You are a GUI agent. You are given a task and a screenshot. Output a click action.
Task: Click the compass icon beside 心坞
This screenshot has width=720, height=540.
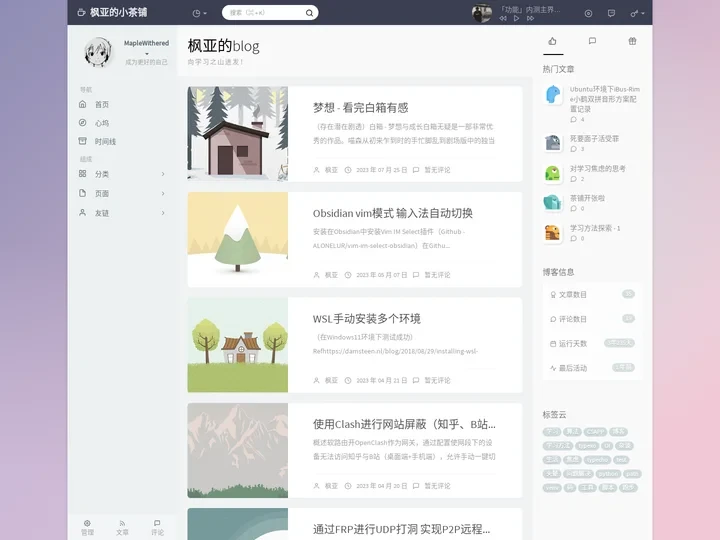[x=83, y=123]
